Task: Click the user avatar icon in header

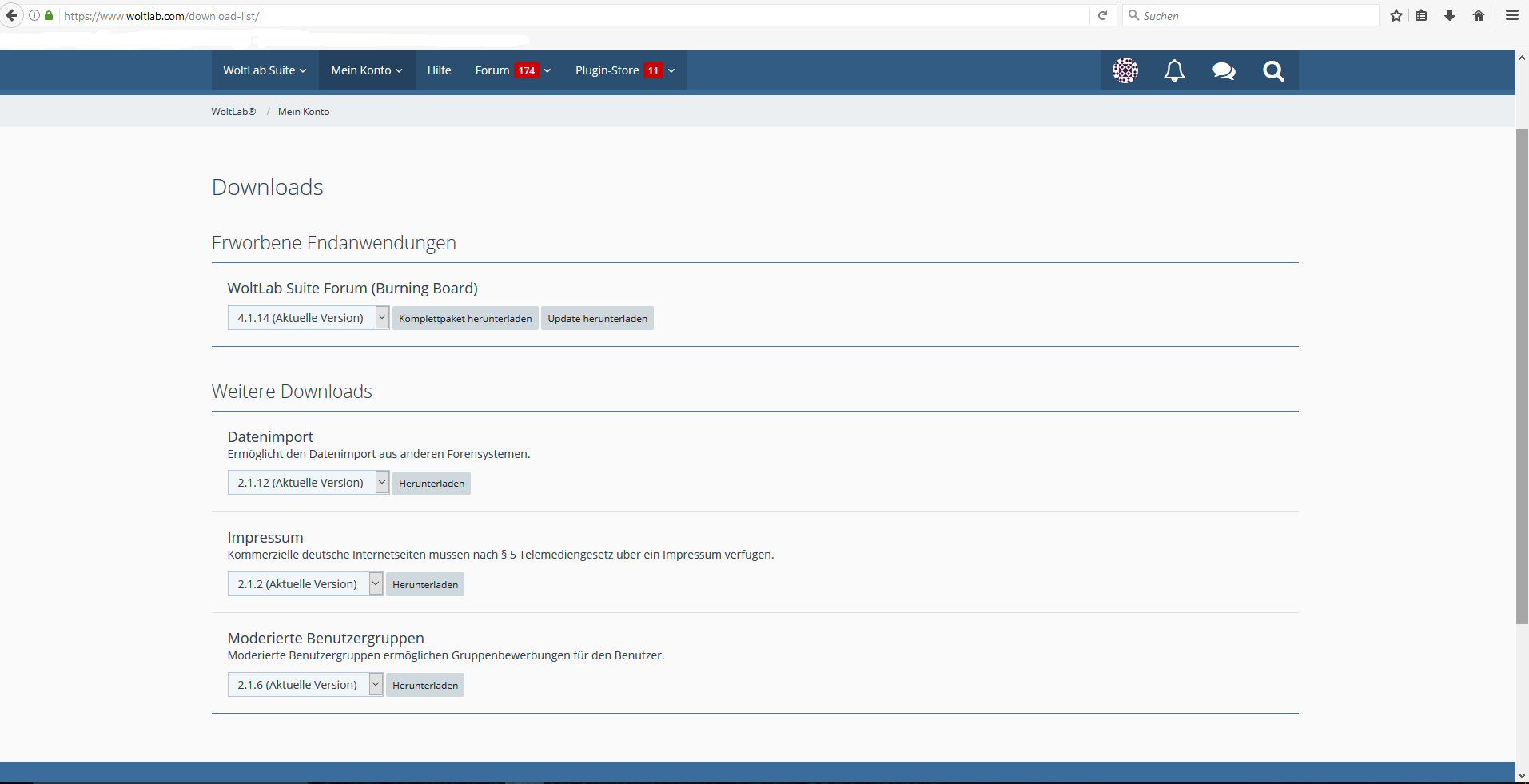Action: (1125, 70)
